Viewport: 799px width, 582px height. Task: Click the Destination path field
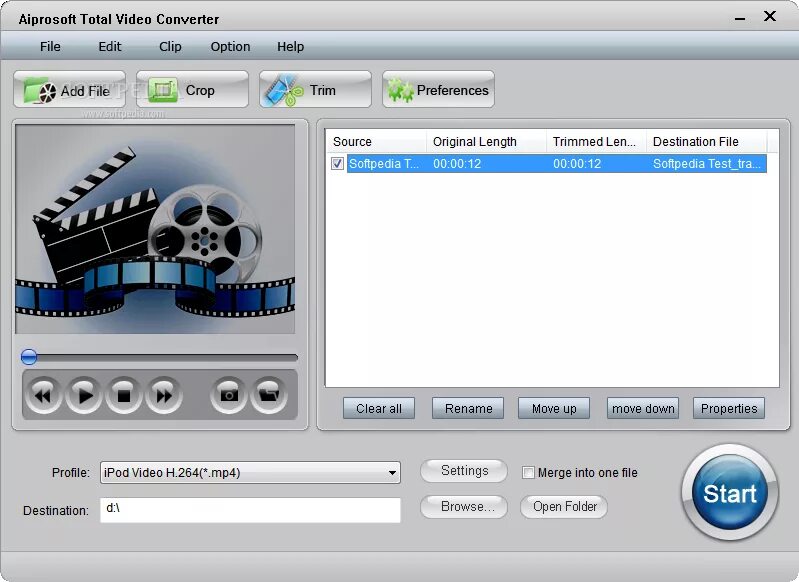pos(250,510)
